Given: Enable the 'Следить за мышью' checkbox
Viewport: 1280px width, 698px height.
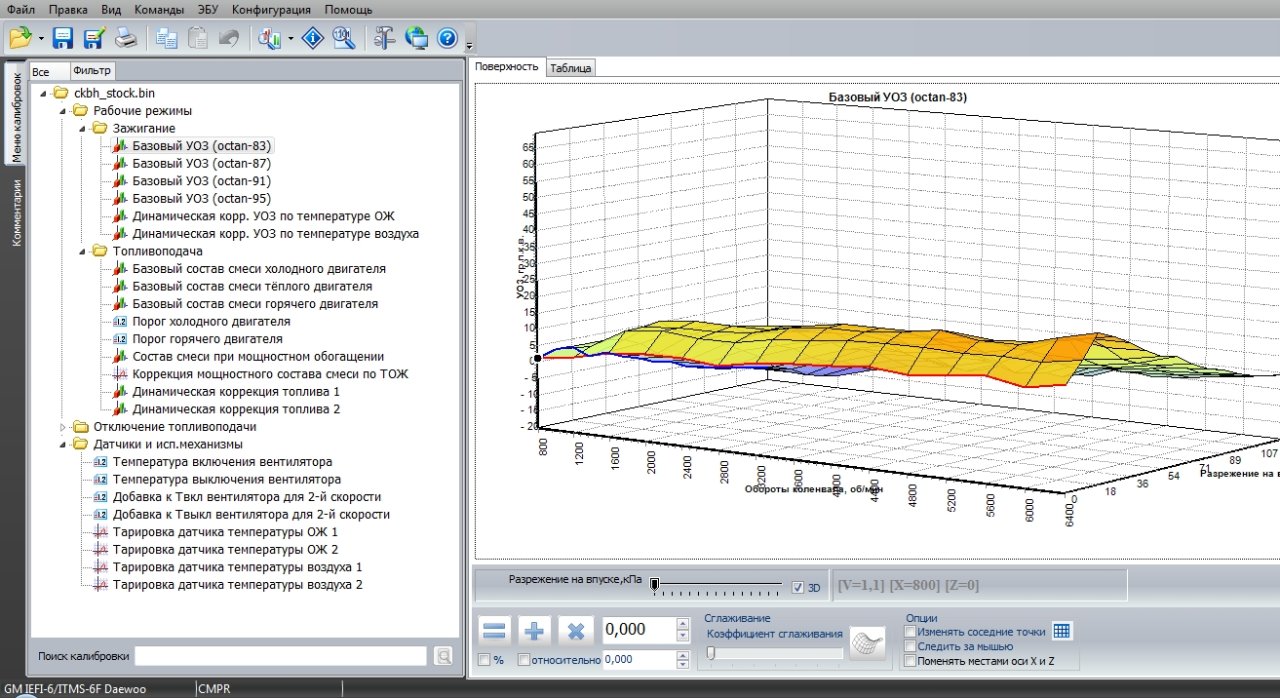Looking at the screenshot, I should pos(910,646).
